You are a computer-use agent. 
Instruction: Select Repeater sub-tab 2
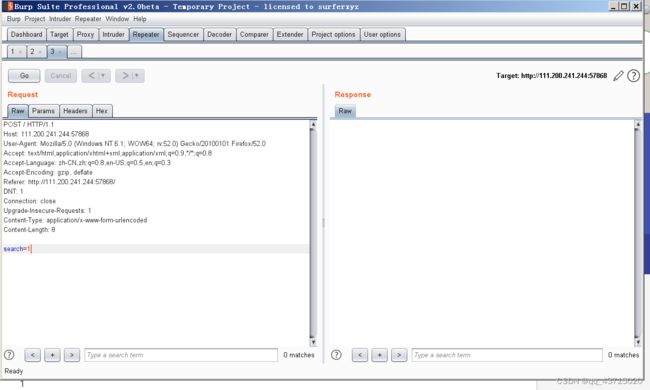[32, 52]
